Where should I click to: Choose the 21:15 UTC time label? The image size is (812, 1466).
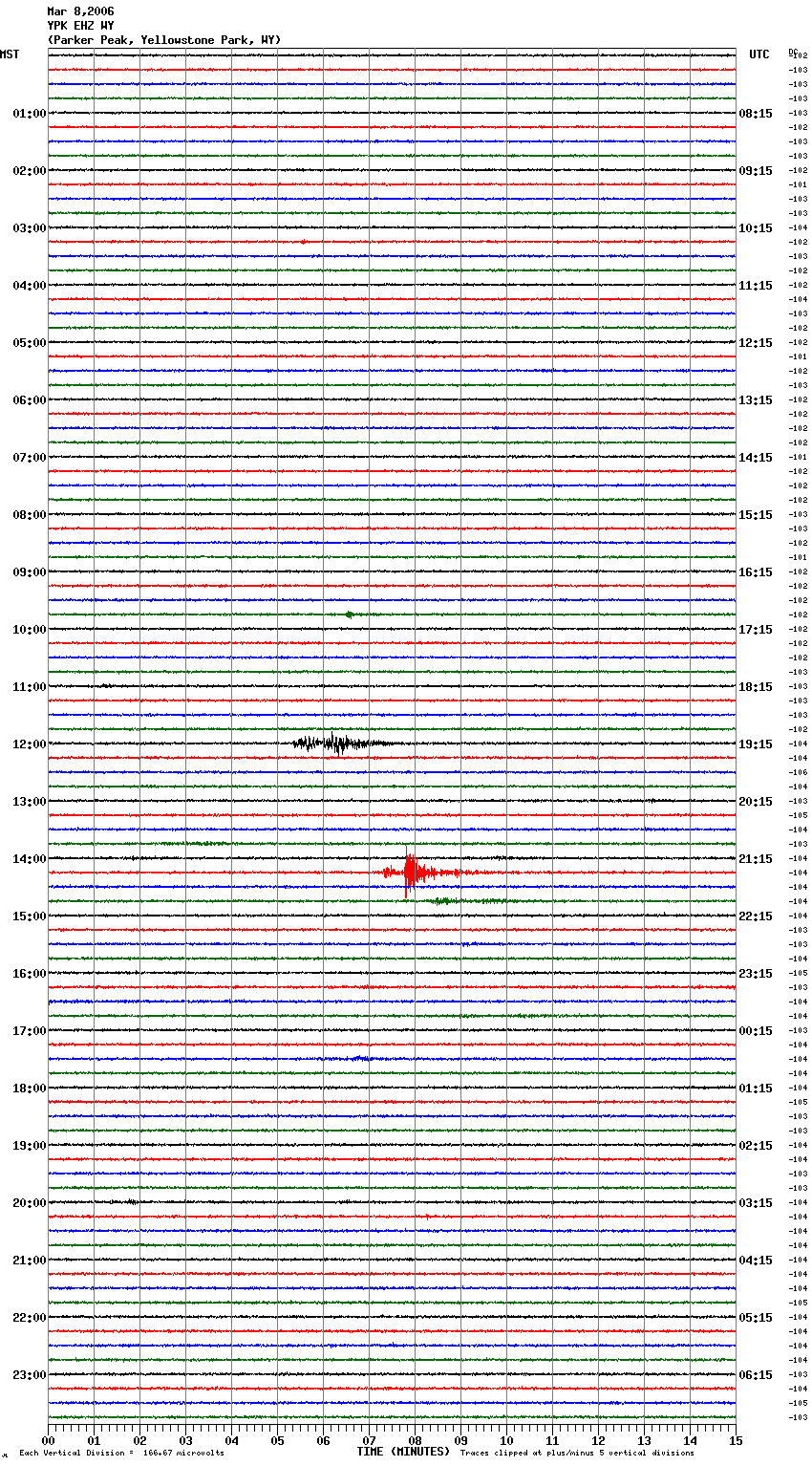(756, 859)
